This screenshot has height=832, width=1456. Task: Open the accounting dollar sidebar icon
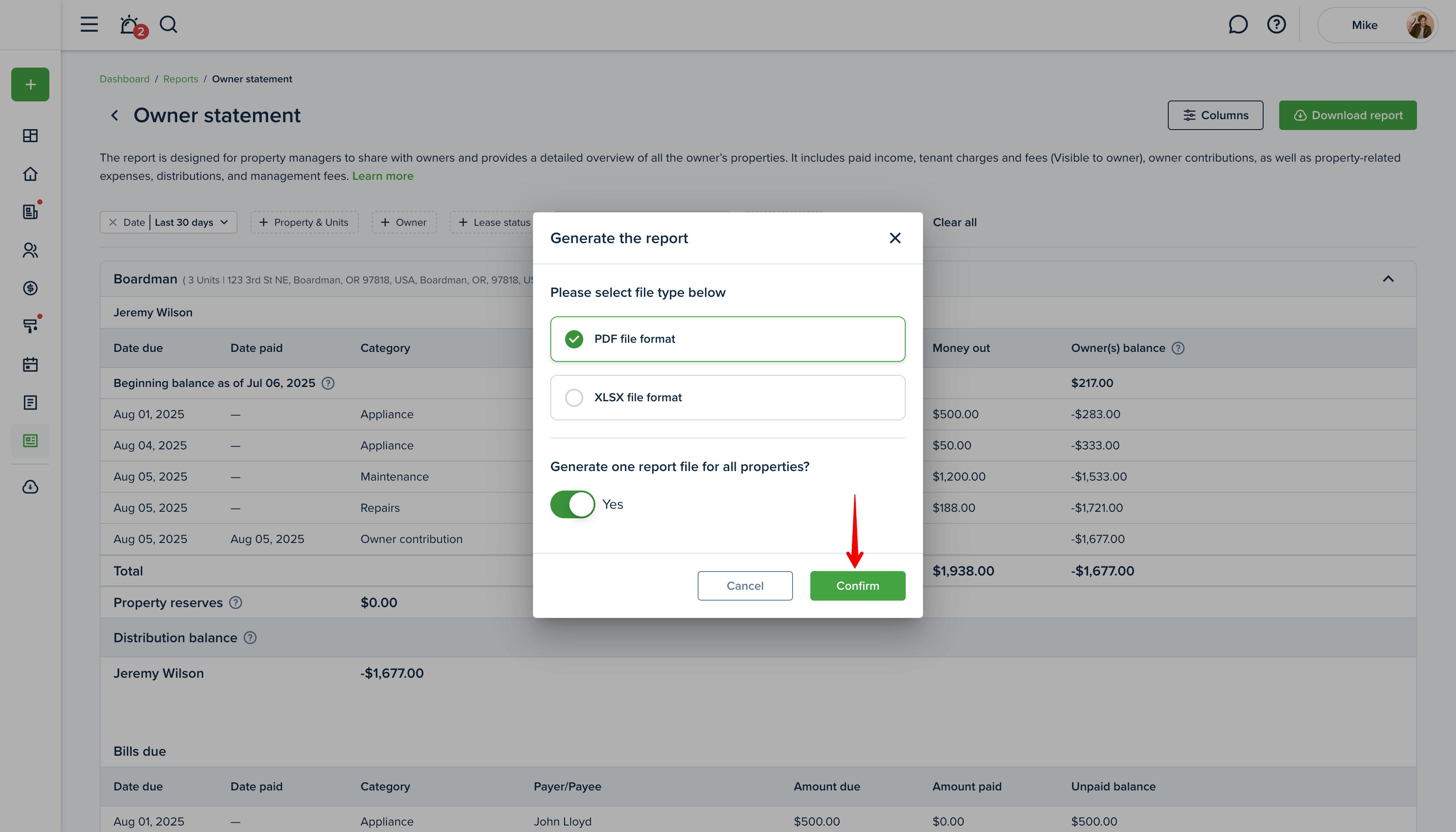30,288
